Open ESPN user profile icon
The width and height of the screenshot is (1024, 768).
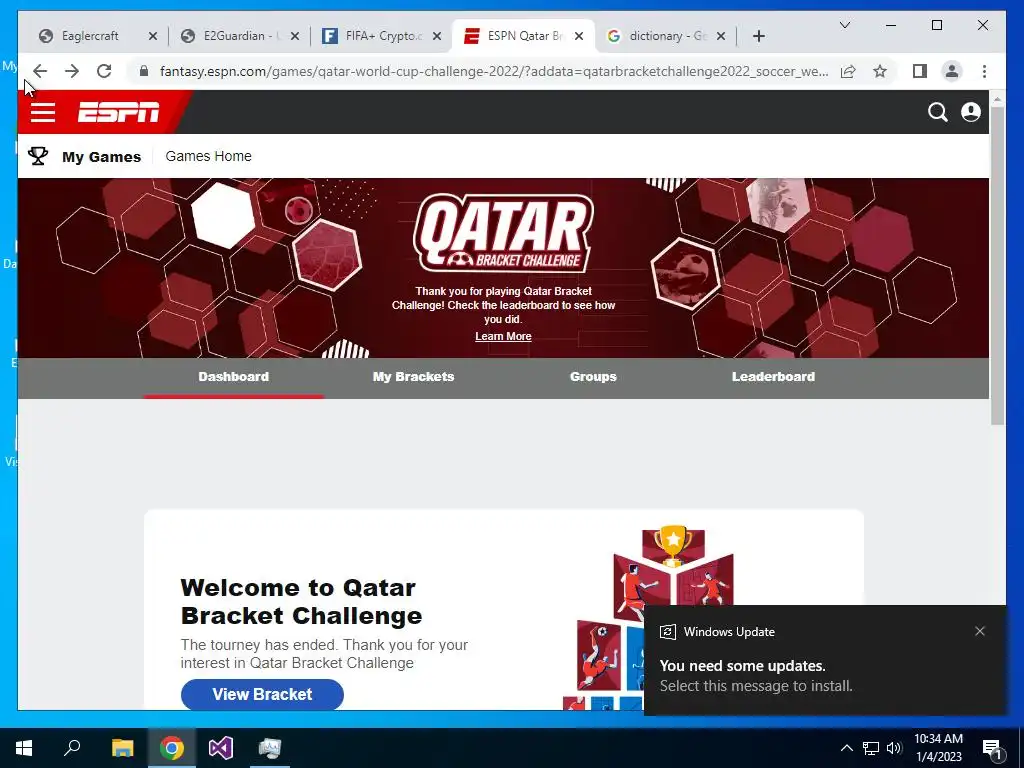(x=971, y=112)
